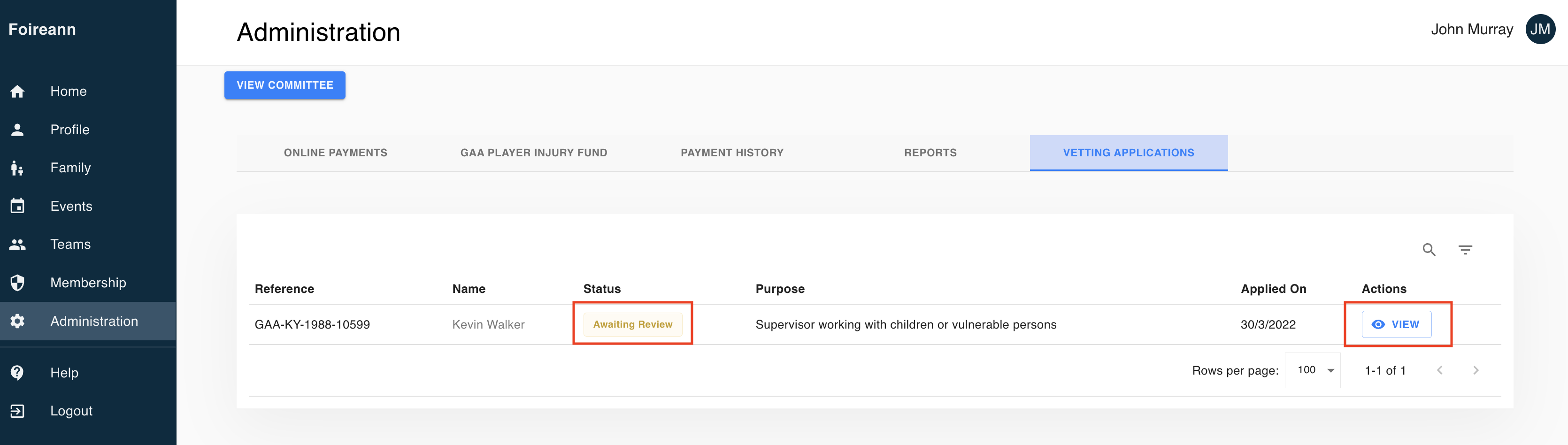This screenshot has height=445, width=1568.
Task: Expand the rows per page dropdown
Action: click(1313, 370)
